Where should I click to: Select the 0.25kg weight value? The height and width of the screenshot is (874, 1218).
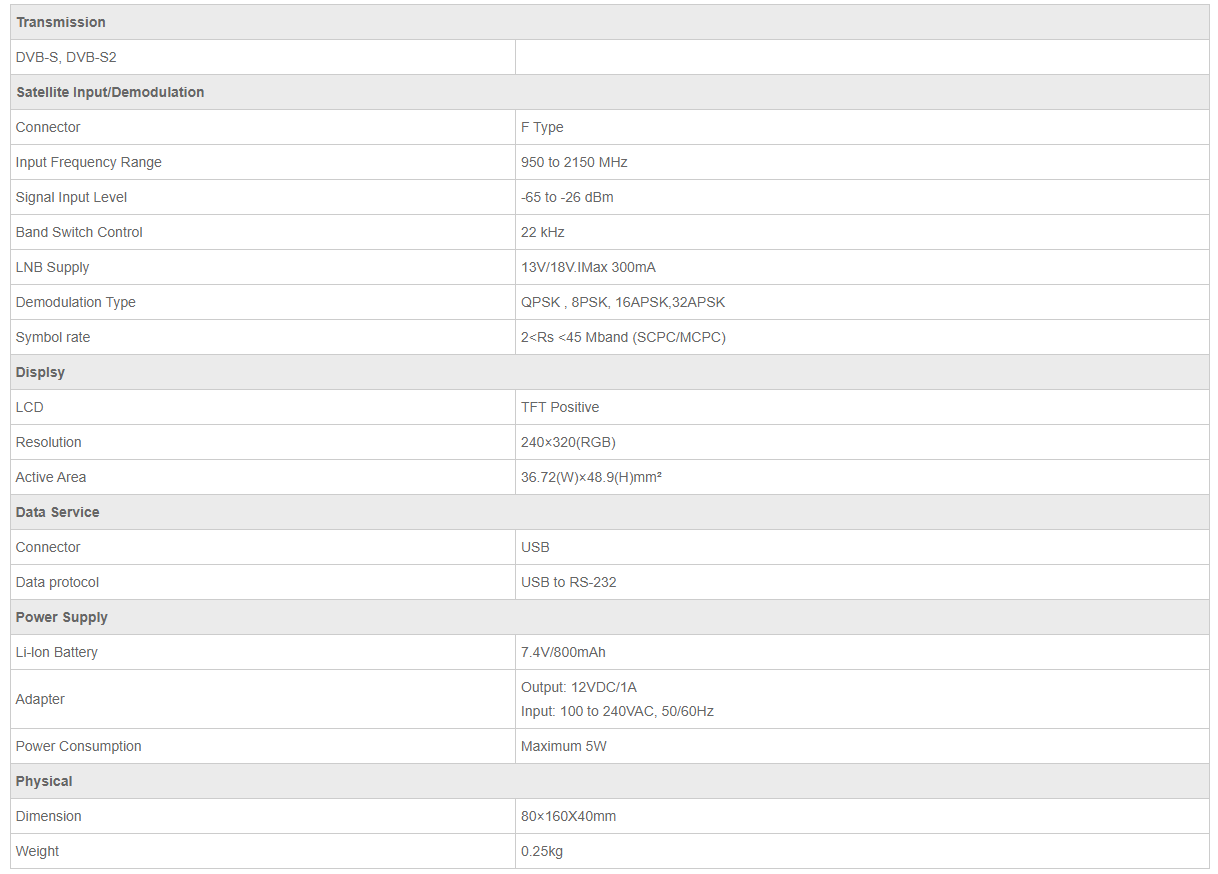pos(542,851)
